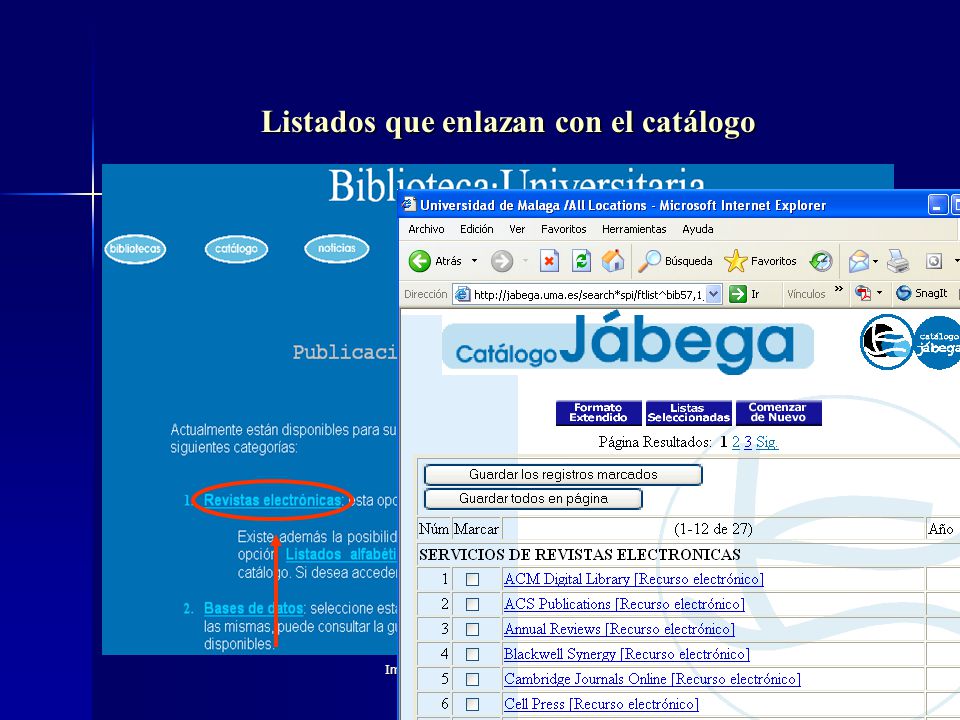This screenshot has height=720, width=960.
Task: Click the URL address field
Action: click(x=588, y=294)
